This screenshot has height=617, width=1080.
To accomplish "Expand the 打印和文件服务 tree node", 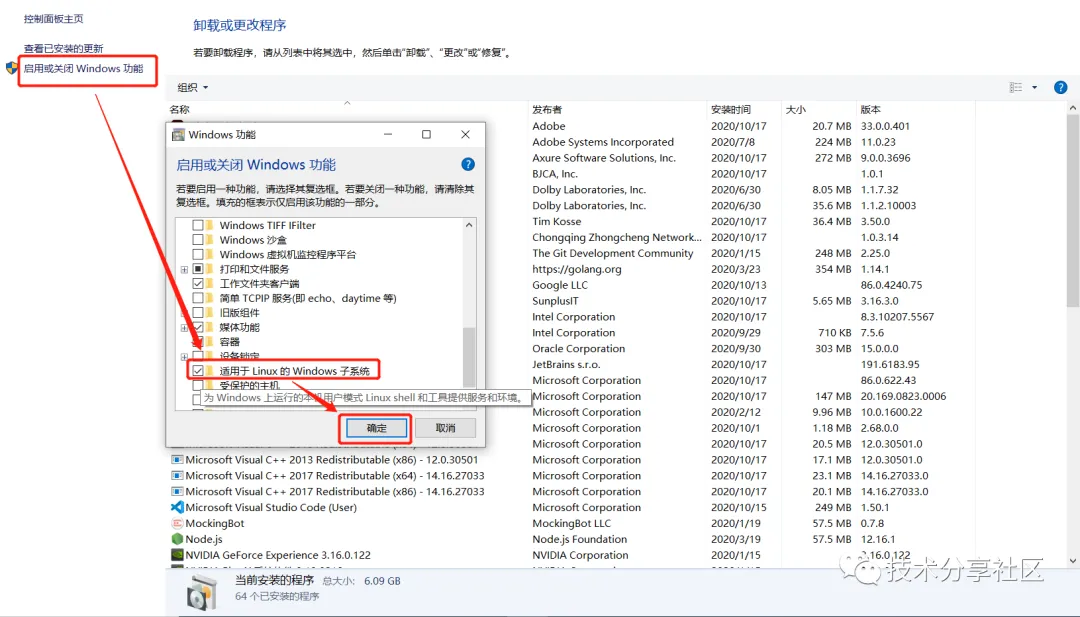I will [x=185, y=269].
